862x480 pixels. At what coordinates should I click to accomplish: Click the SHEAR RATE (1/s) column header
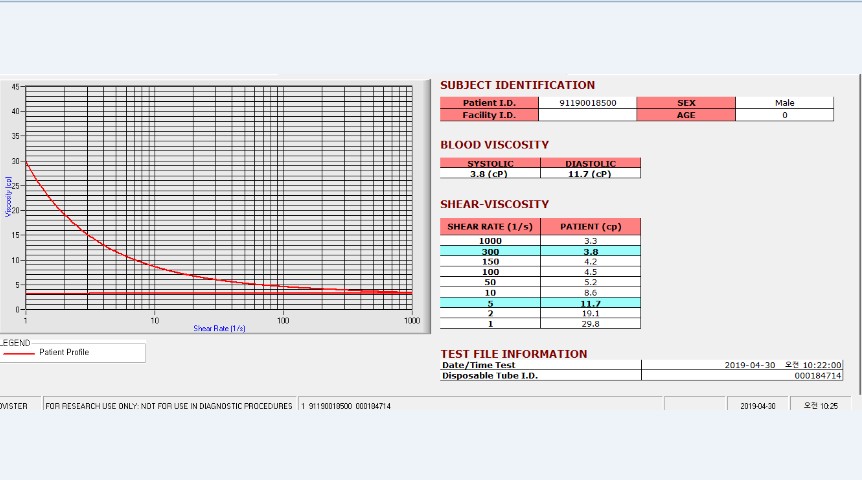pos(490,227)
